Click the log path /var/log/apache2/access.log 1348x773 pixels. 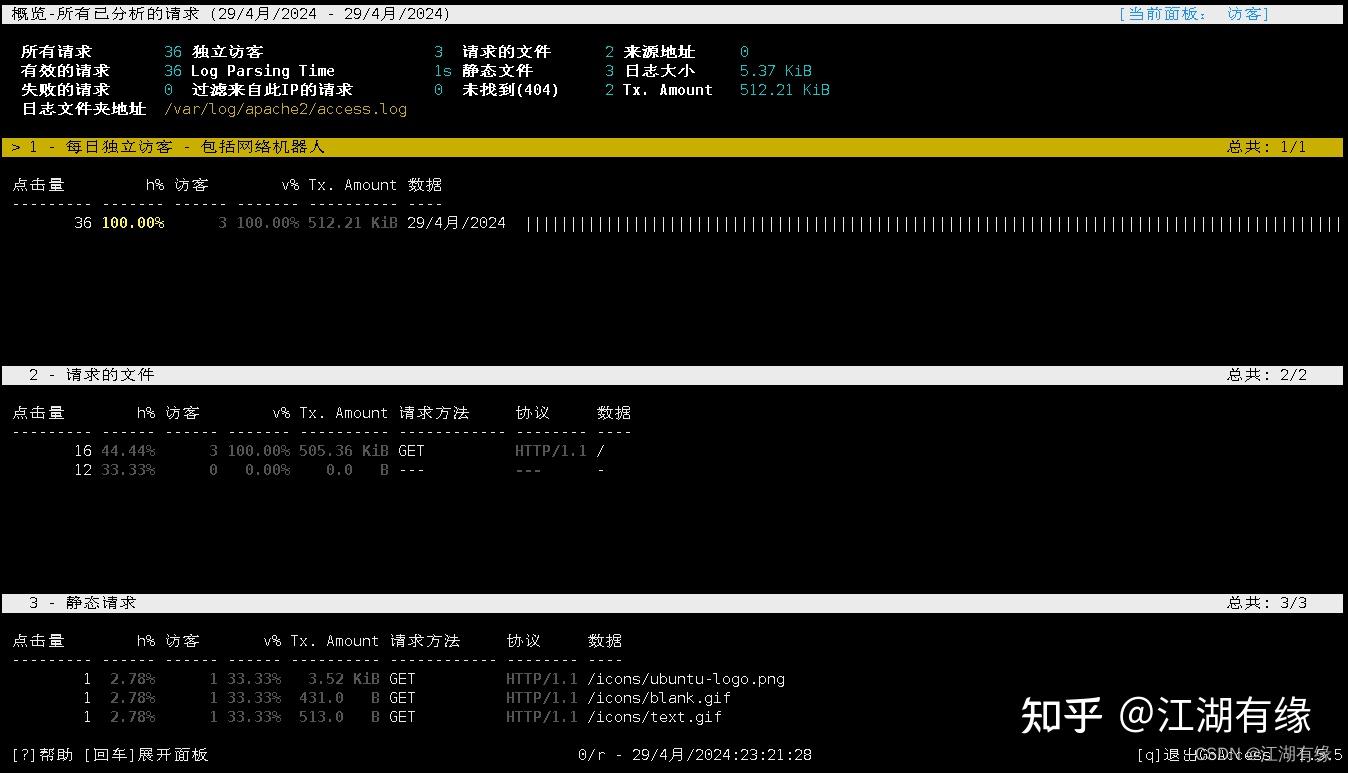pos(285,109)
